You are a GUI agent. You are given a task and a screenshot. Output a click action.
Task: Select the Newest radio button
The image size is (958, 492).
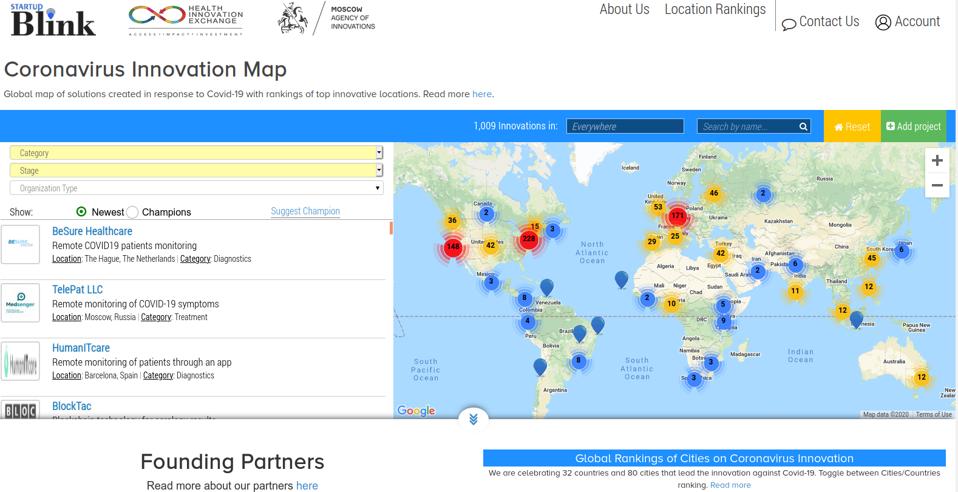[82, 212]
